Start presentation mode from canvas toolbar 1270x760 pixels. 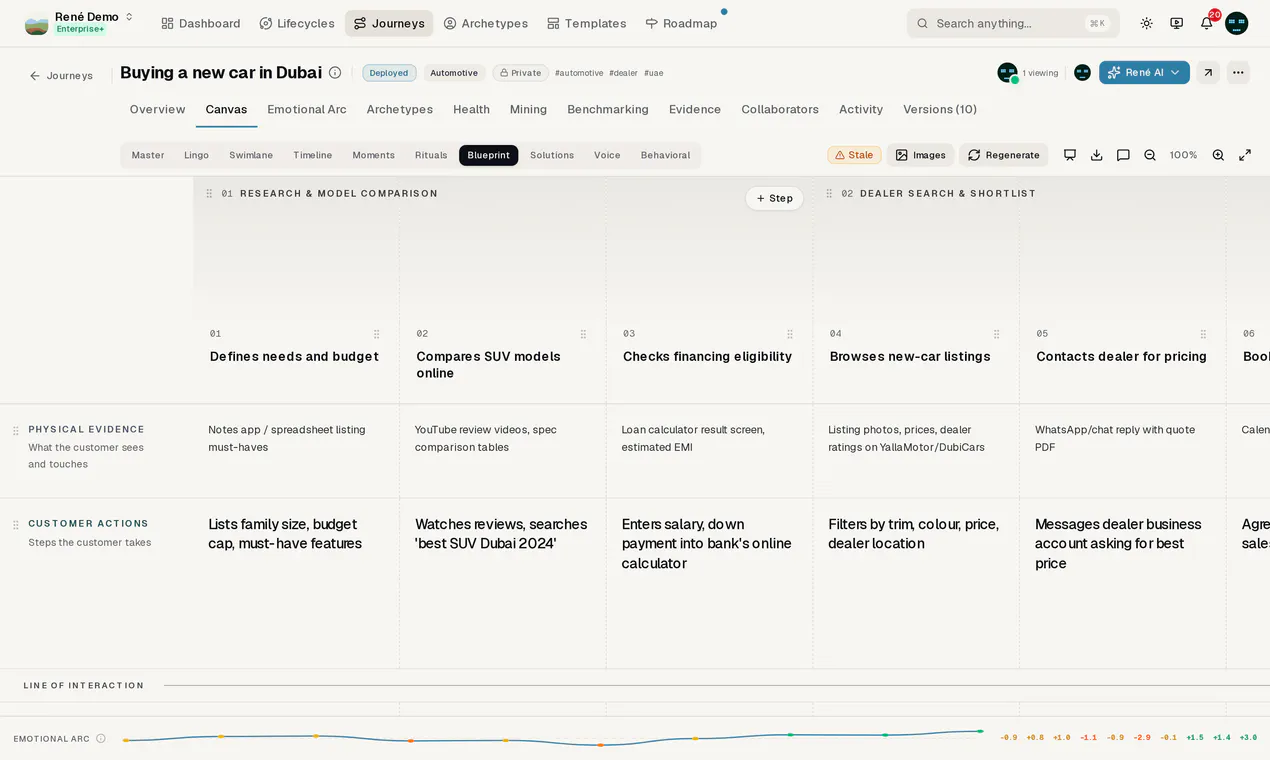tap(1070, 155)
